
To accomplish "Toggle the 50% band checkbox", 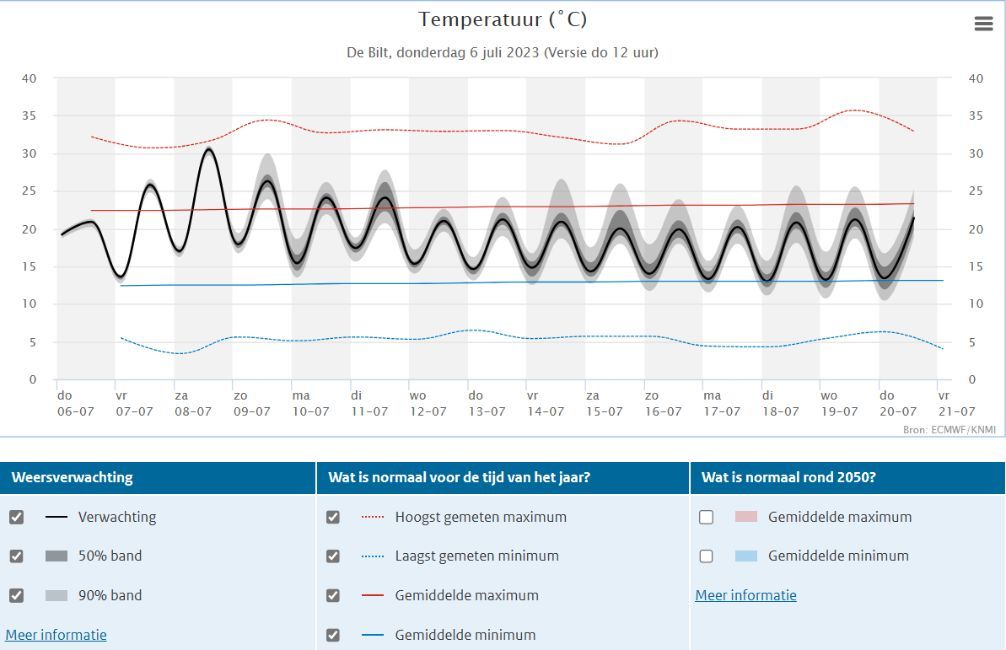I will point(17,556).
